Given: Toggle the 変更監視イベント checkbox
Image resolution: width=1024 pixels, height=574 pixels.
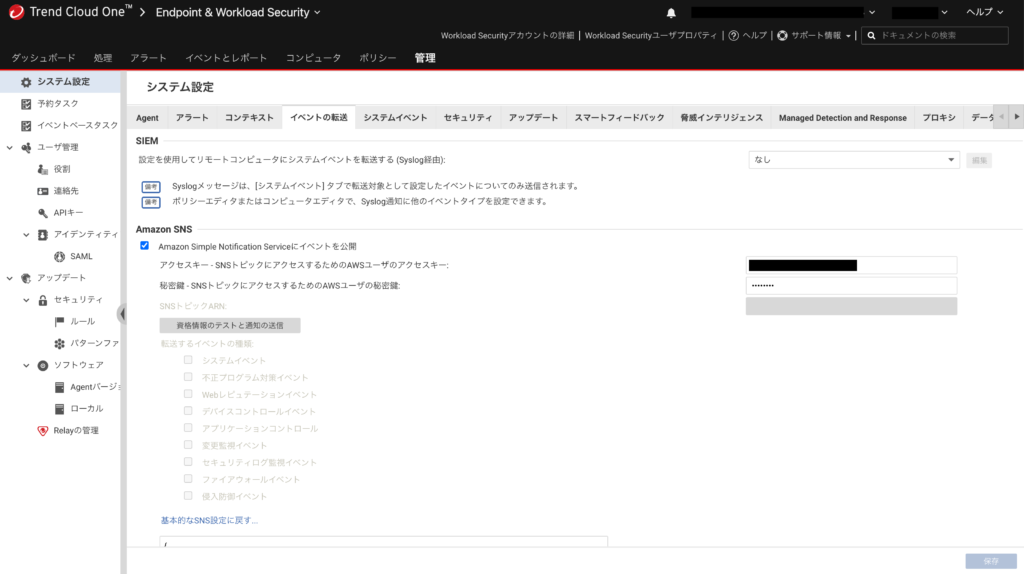Looking at the screenshot, I should point(188,445).
